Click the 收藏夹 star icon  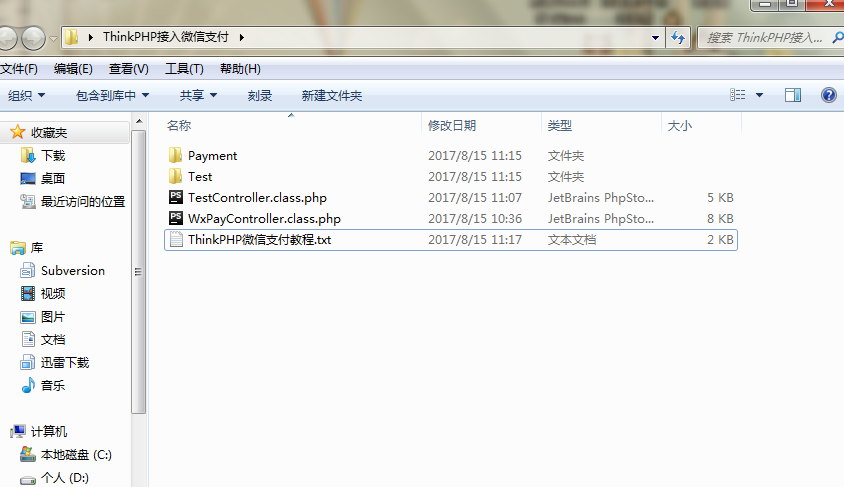click(18, 132)
